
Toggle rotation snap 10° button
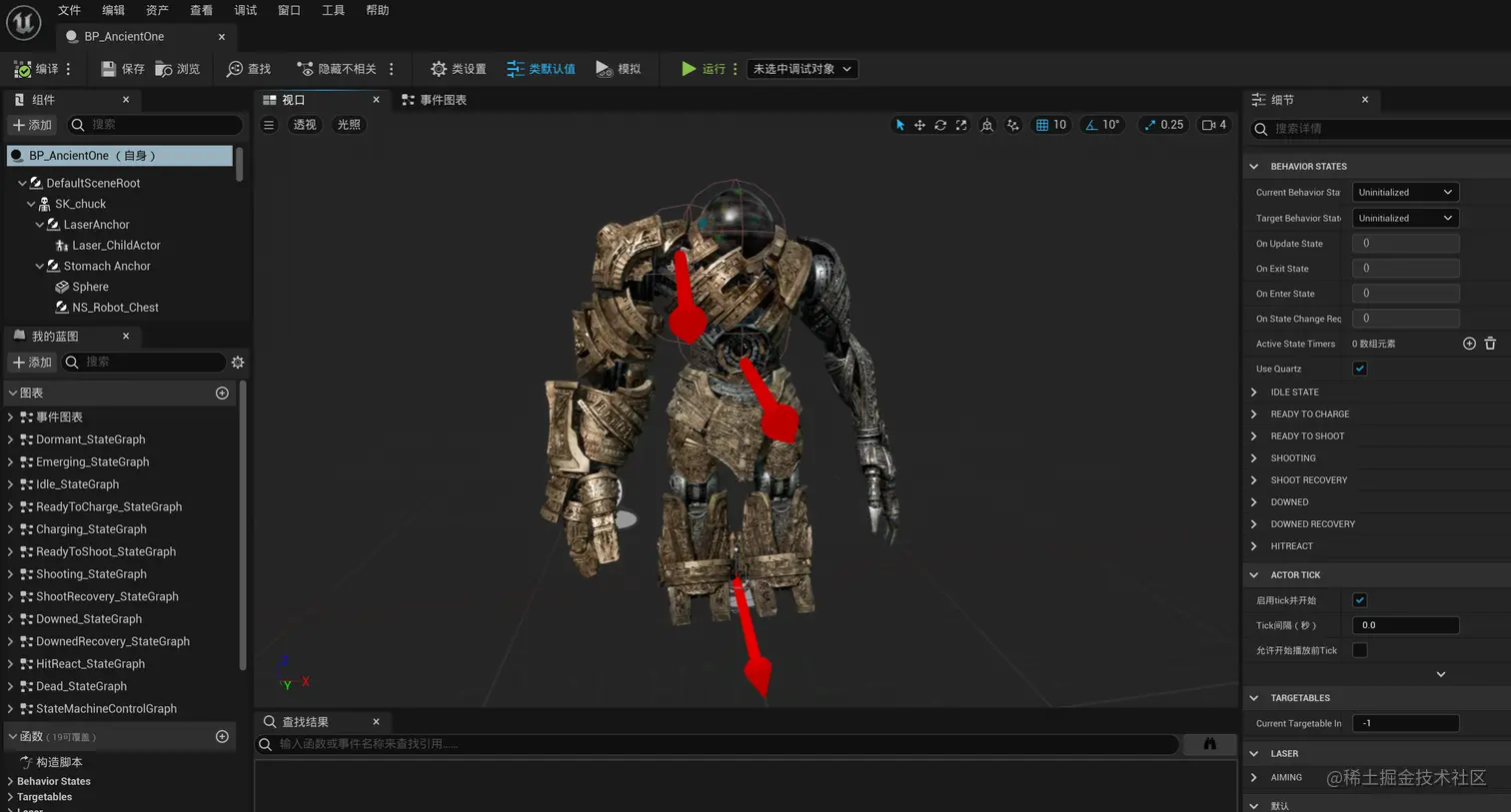[1103, 125]
